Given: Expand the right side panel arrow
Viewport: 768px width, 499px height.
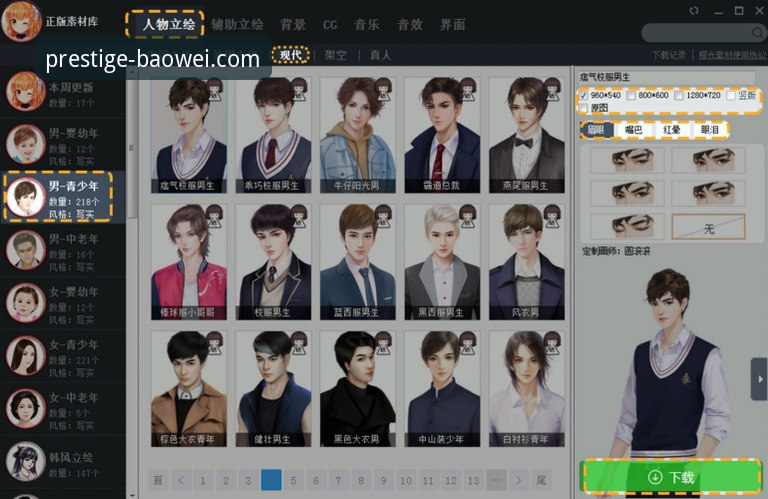Looking at the screenshot, I should point(759,379).
